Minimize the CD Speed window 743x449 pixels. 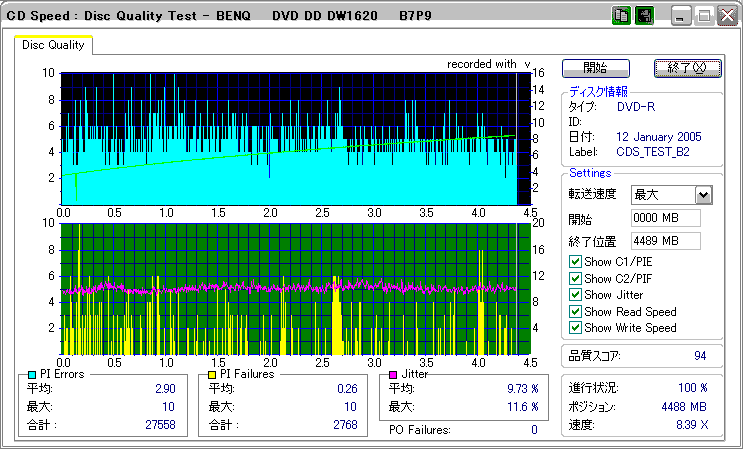[681, 16]
